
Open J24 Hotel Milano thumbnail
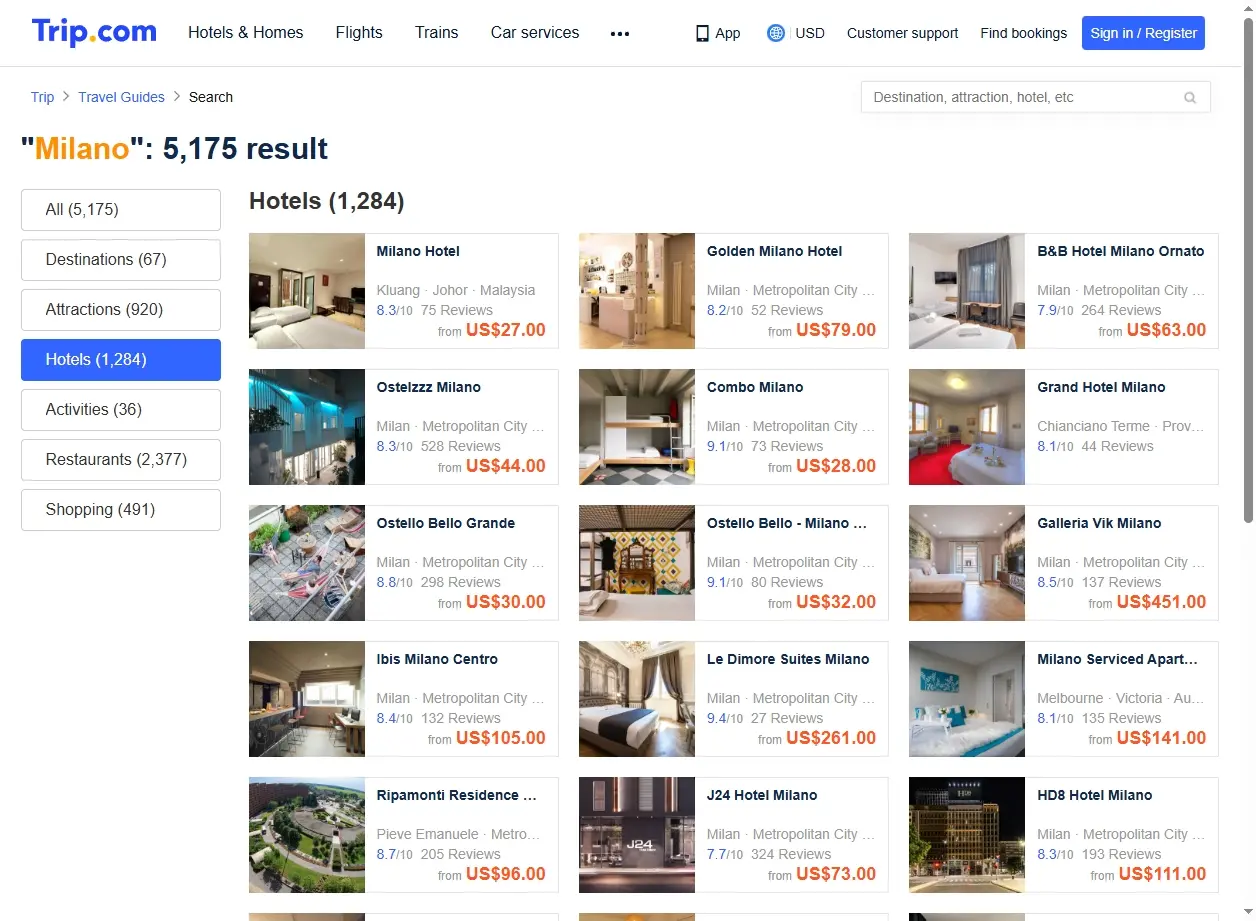coord(637,835)
